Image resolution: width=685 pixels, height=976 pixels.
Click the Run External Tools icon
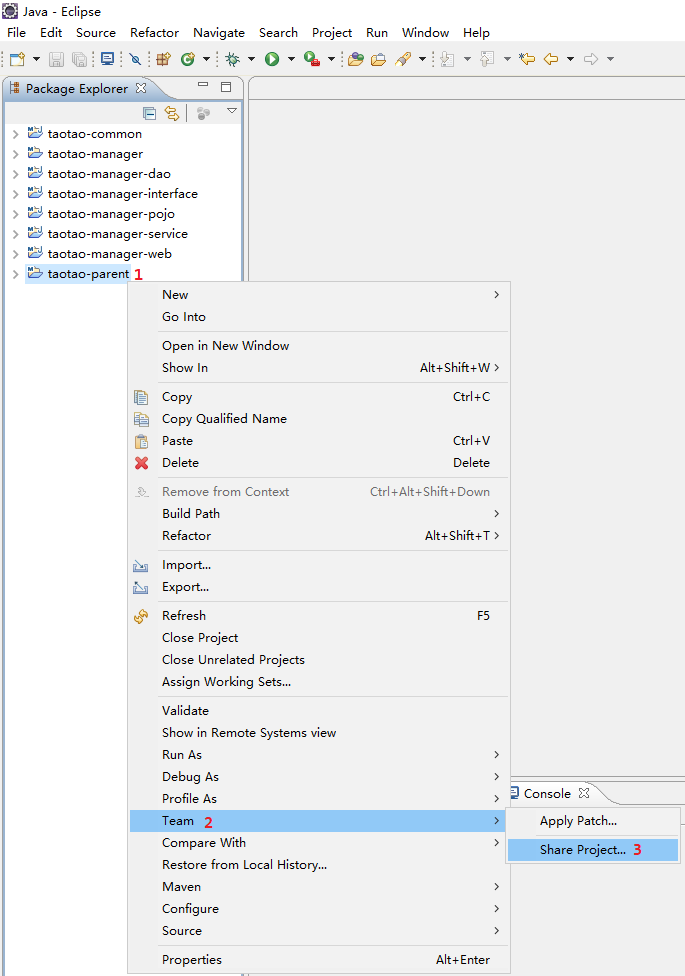click(312, 59)
